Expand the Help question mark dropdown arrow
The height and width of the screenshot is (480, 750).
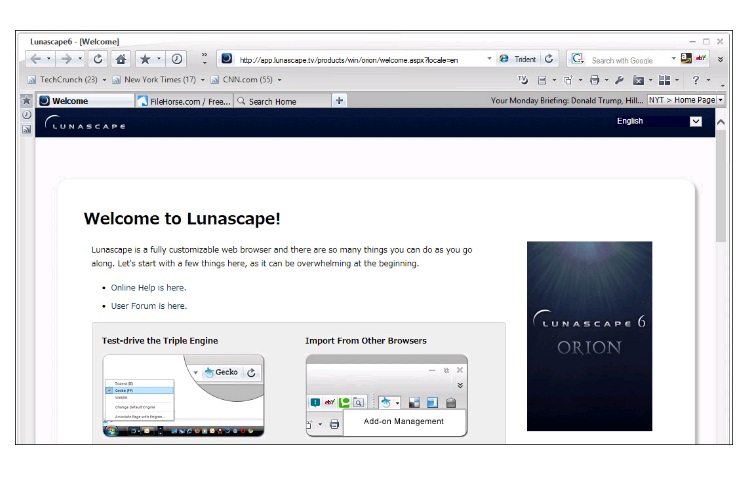(708, 80)
